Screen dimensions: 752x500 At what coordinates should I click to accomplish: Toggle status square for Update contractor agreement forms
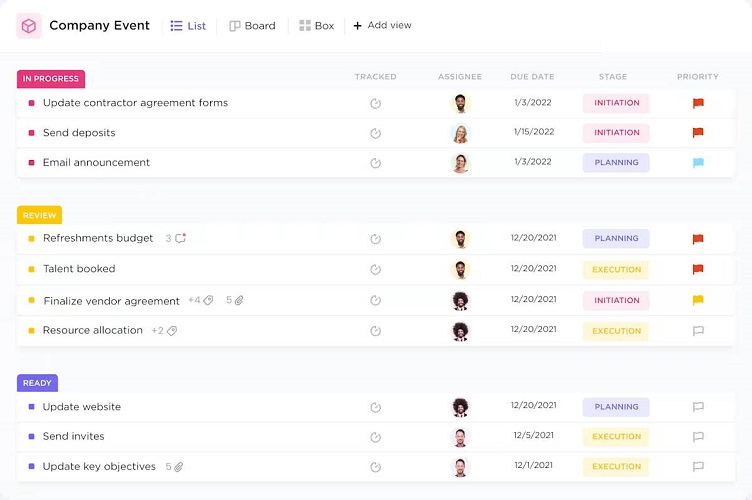(32, 103)
